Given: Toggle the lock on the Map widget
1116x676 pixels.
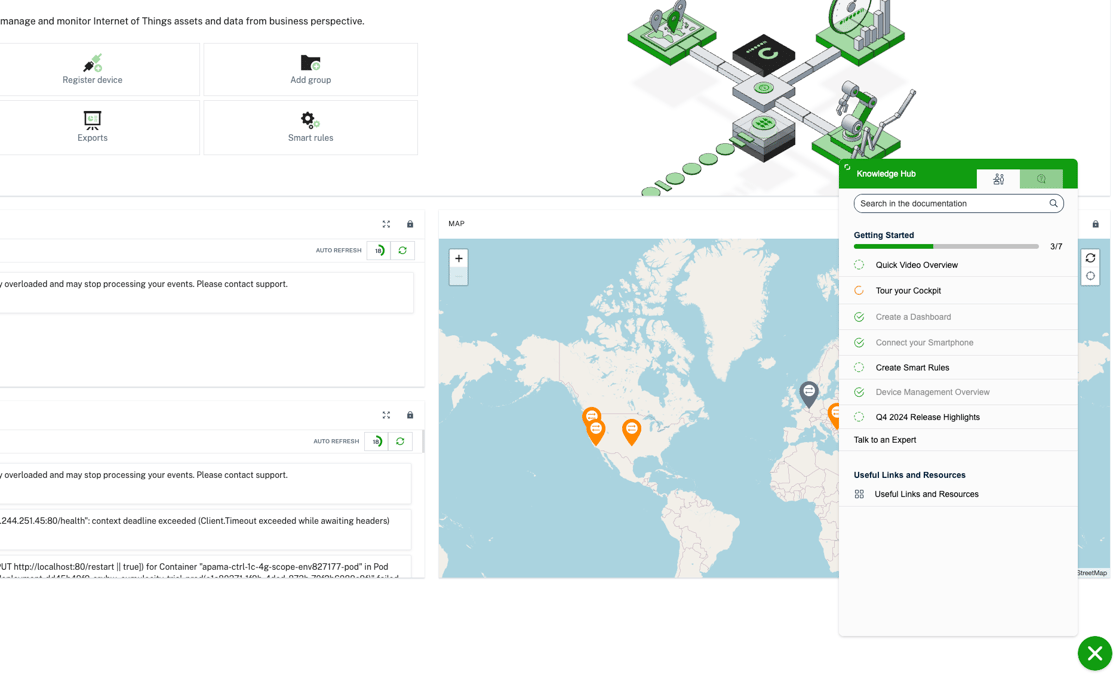Looking at the screenshot, I should (1095, 224).
